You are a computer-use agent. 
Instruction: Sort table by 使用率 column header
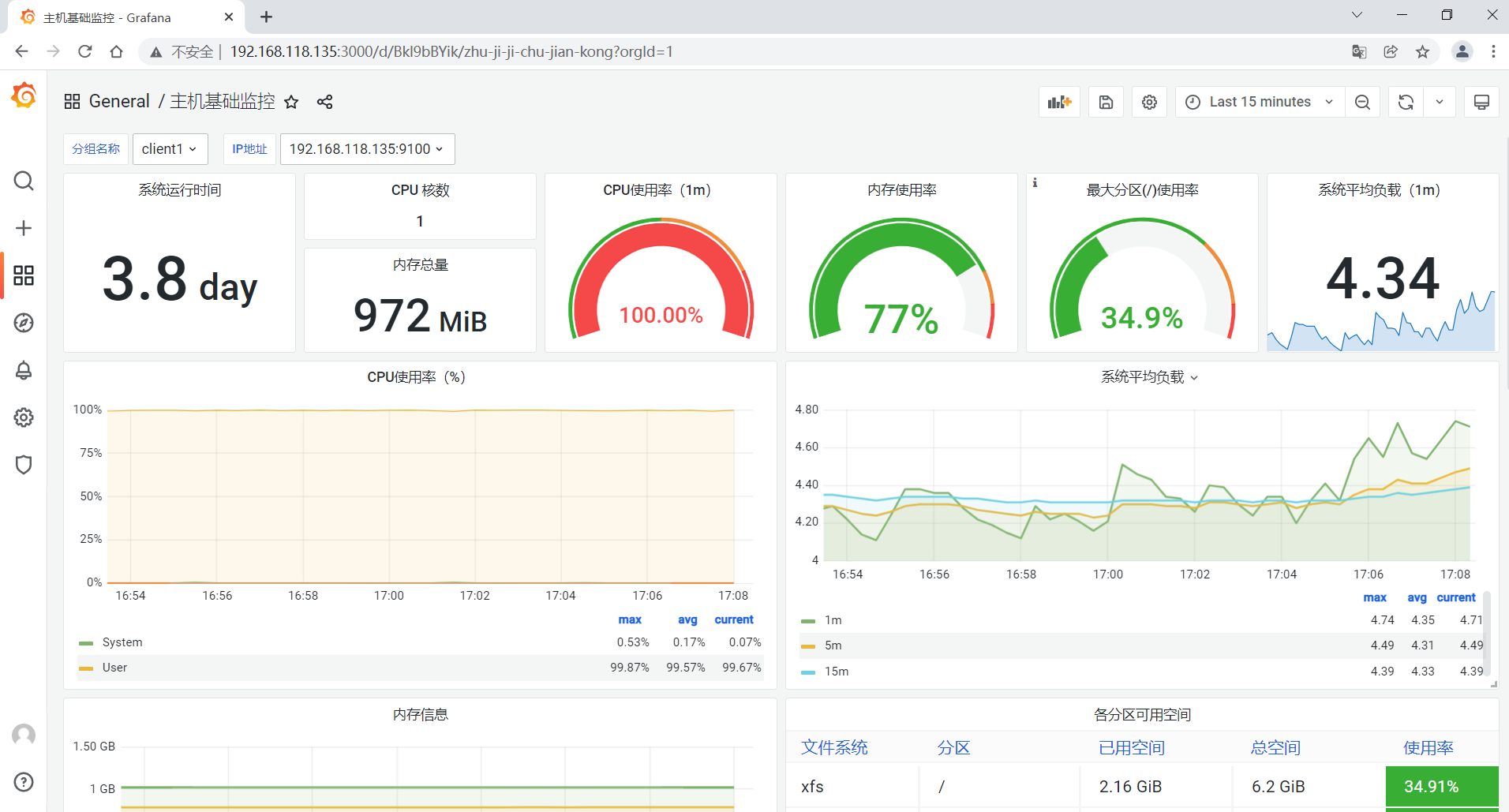point(1428,747)
